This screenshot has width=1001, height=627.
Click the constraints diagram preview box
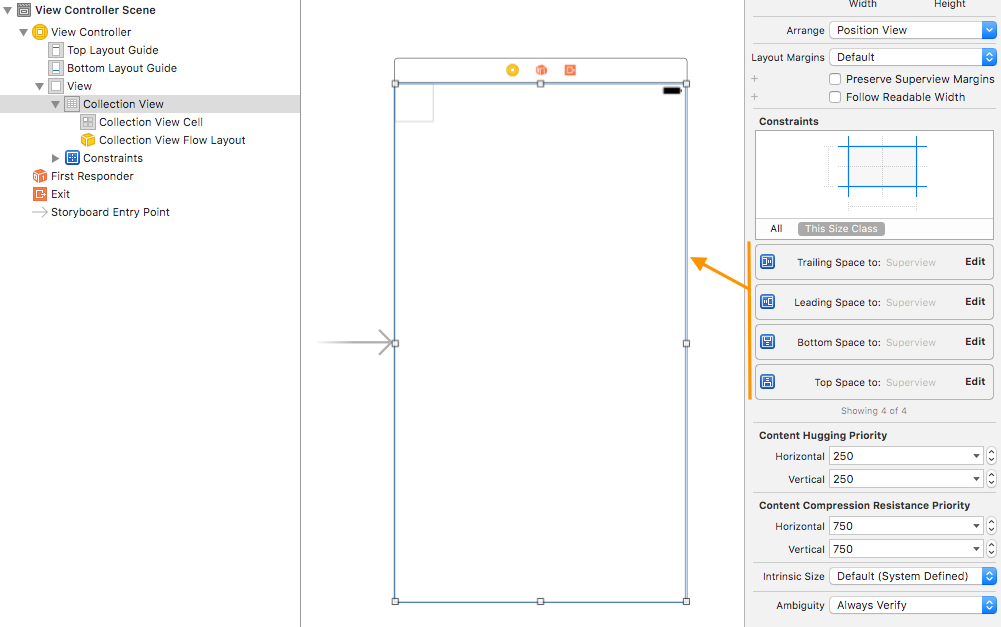[874, 175]
